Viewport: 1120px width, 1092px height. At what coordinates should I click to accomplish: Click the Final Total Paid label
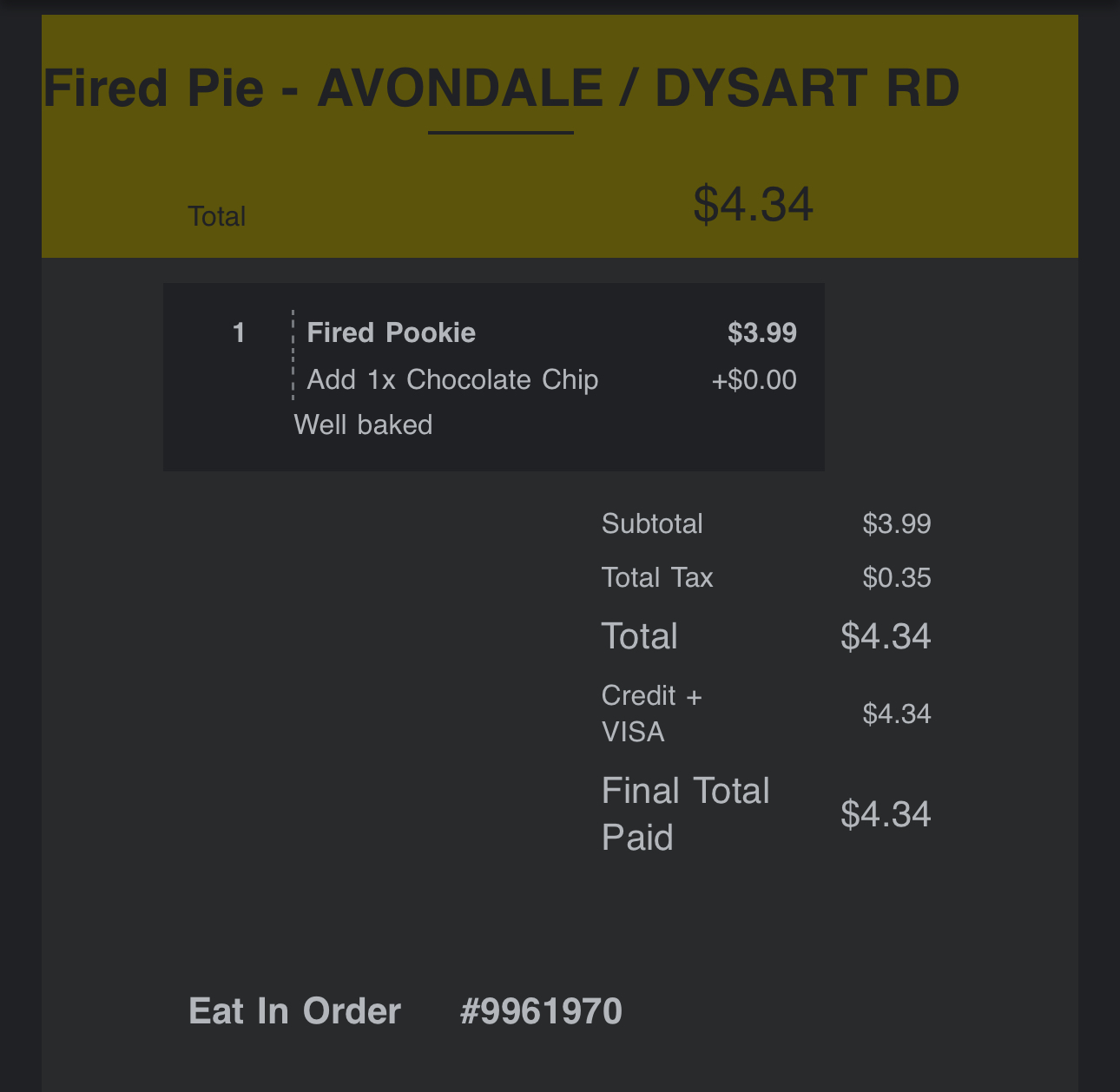click(685, 814)
